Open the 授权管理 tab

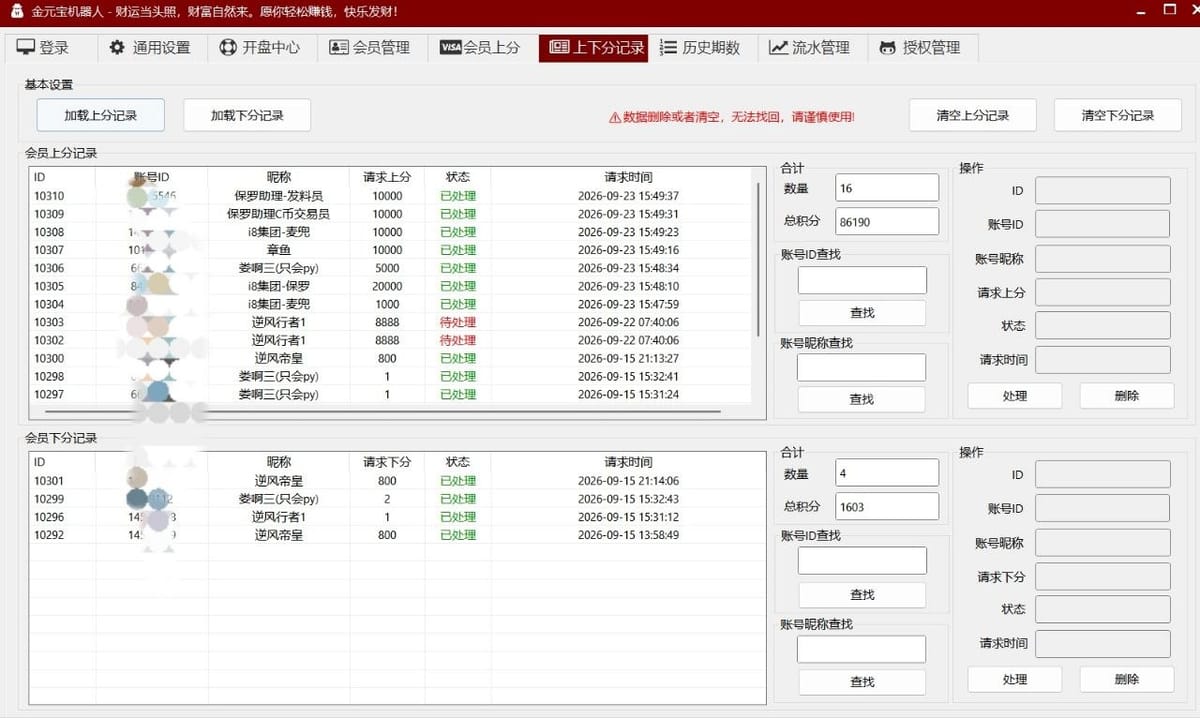[922, 48]
